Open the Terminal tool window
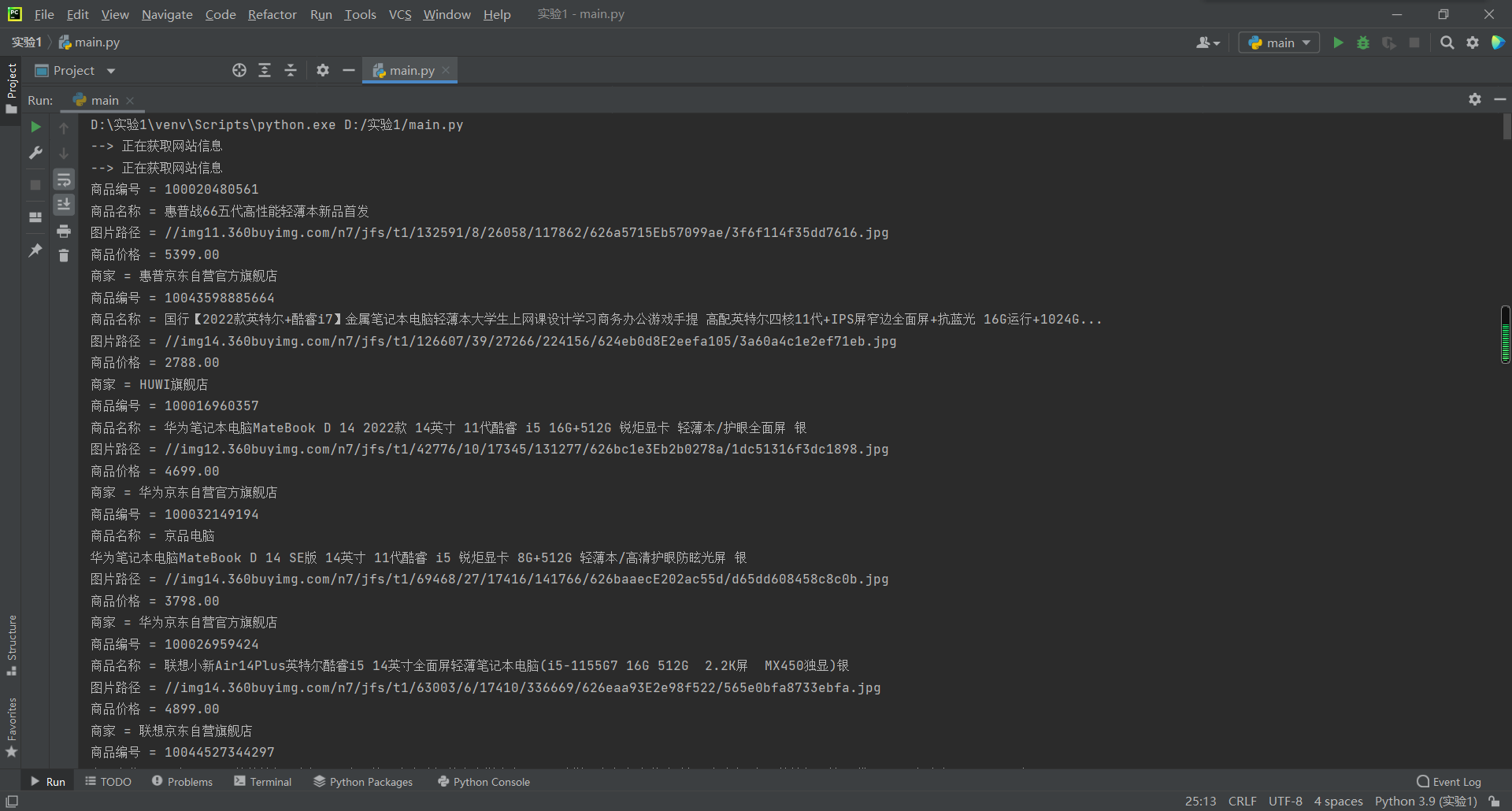The height and width of the screenshot is (811, 1512). pos(263,782)
